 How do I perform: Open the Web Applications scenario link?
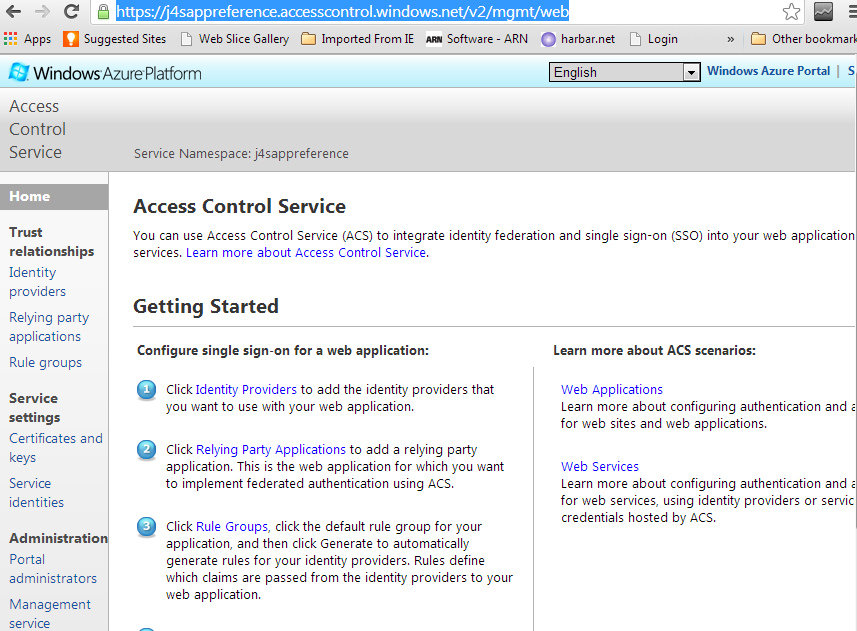[612, 390]
